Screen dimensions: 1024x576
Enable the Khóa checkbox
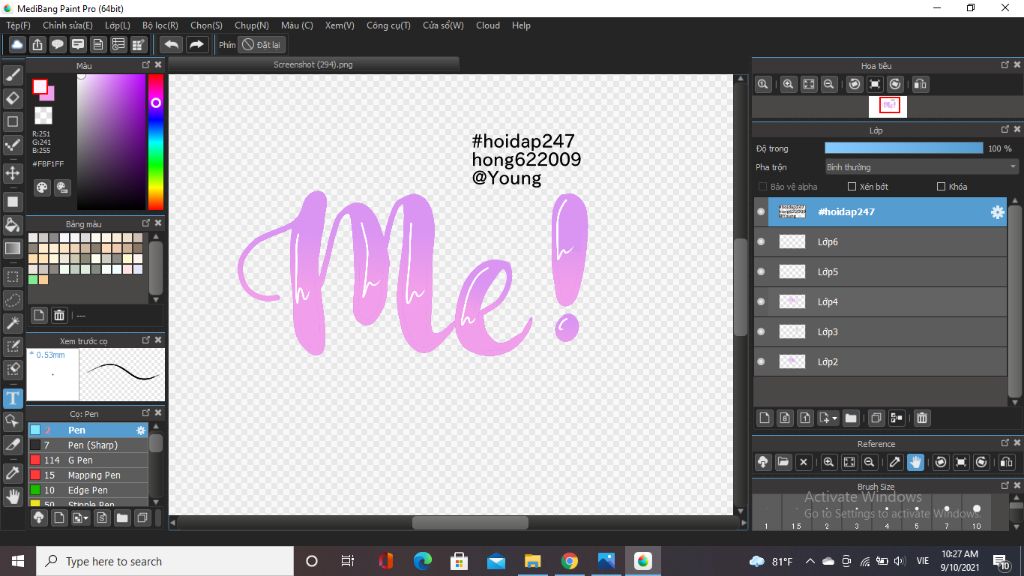(941, 187)
